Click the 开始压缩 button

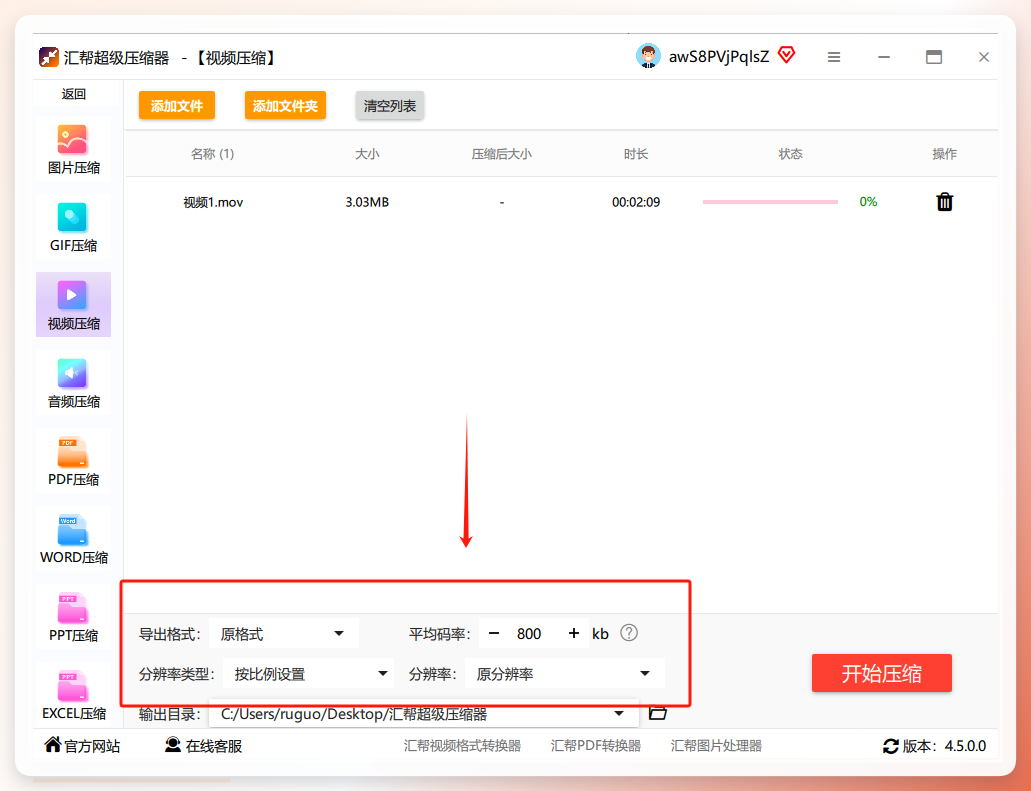point(882,673)
